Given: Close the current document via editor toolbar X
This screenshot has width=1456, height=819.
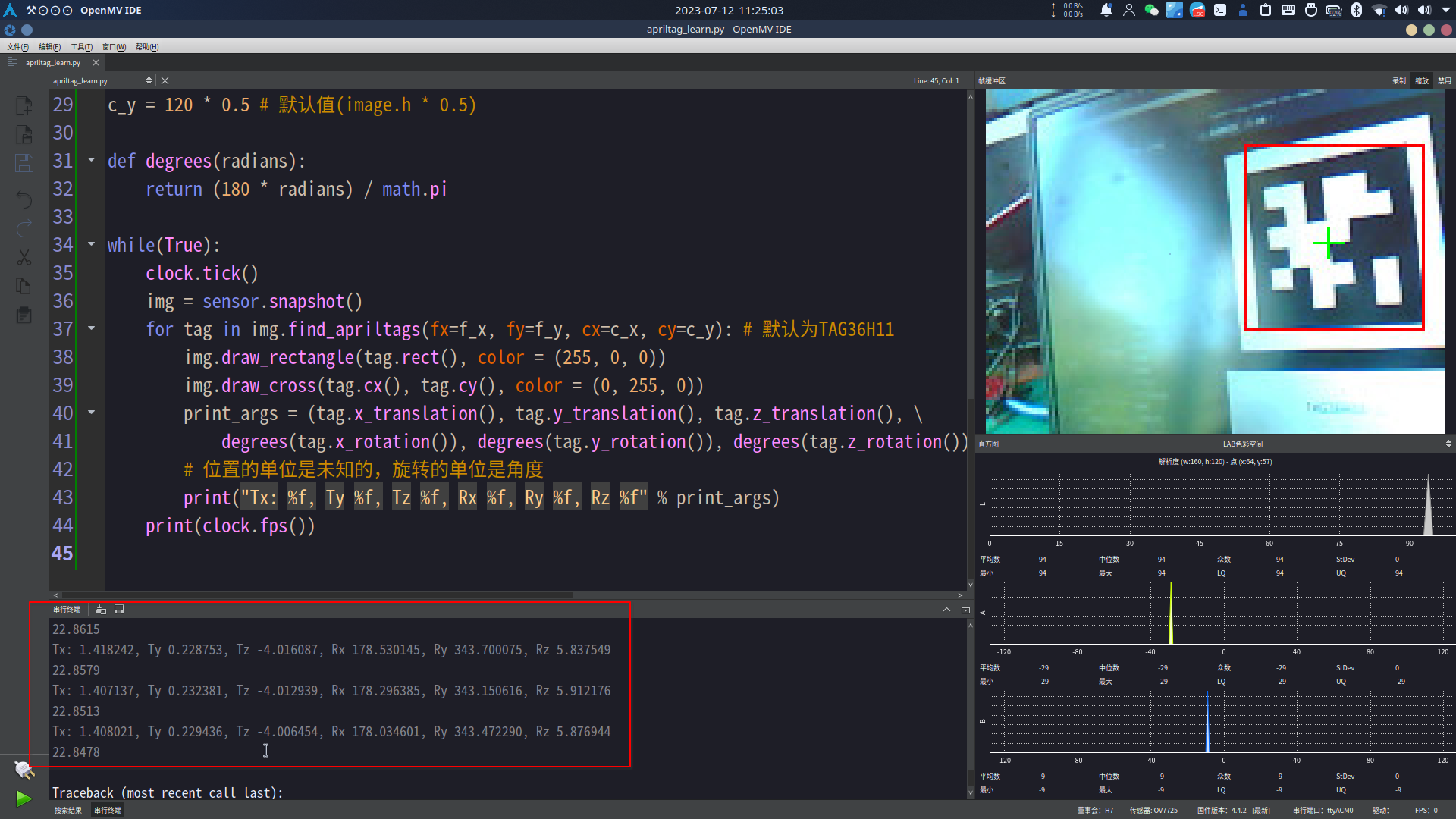Looking at the screenshot, I should pyautogui.click(x=165, y=81).
